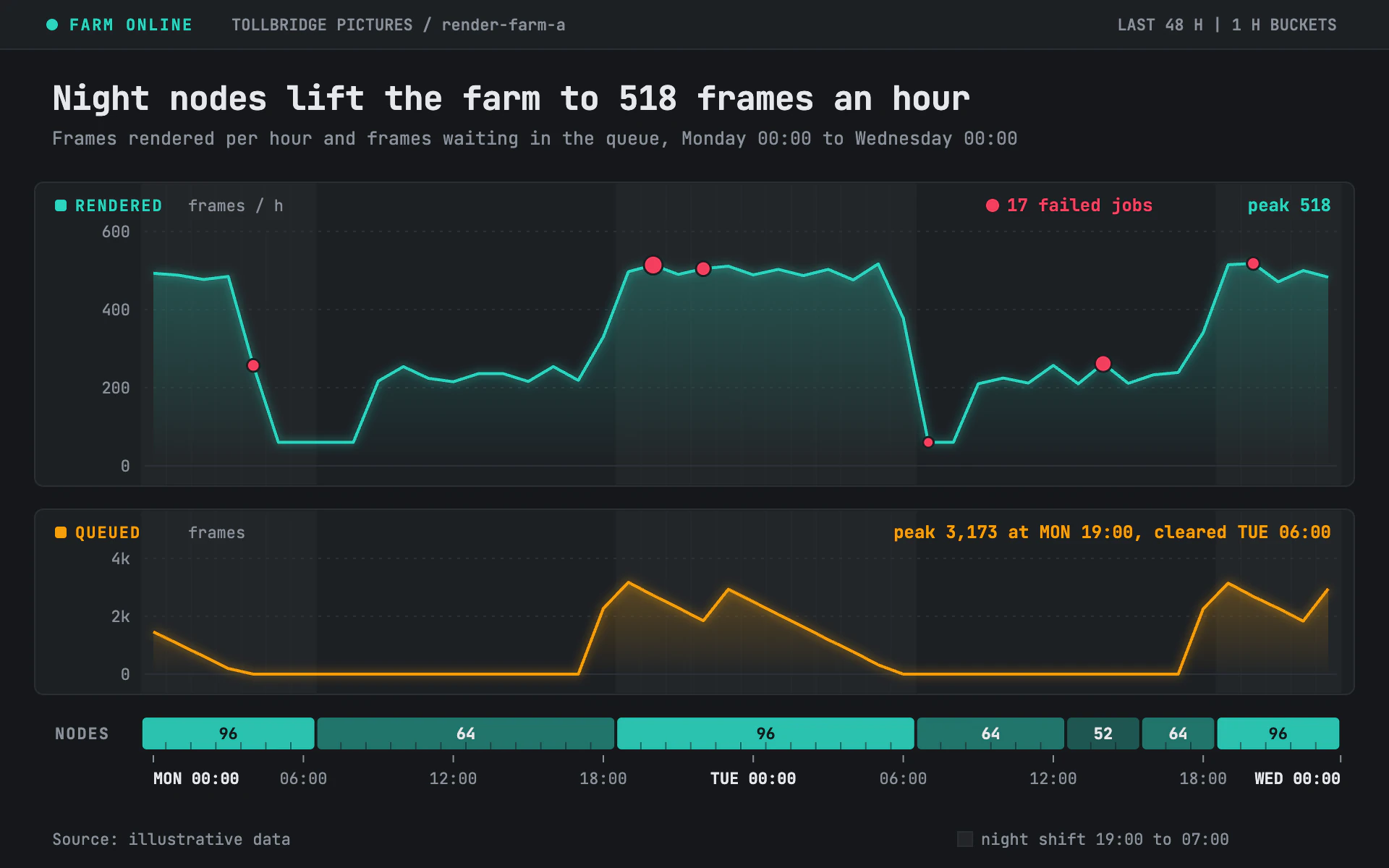1389x868 pixels.
Task: Click the 64-node segment right before Tuesday 18:00
Action: point(1178,733)
